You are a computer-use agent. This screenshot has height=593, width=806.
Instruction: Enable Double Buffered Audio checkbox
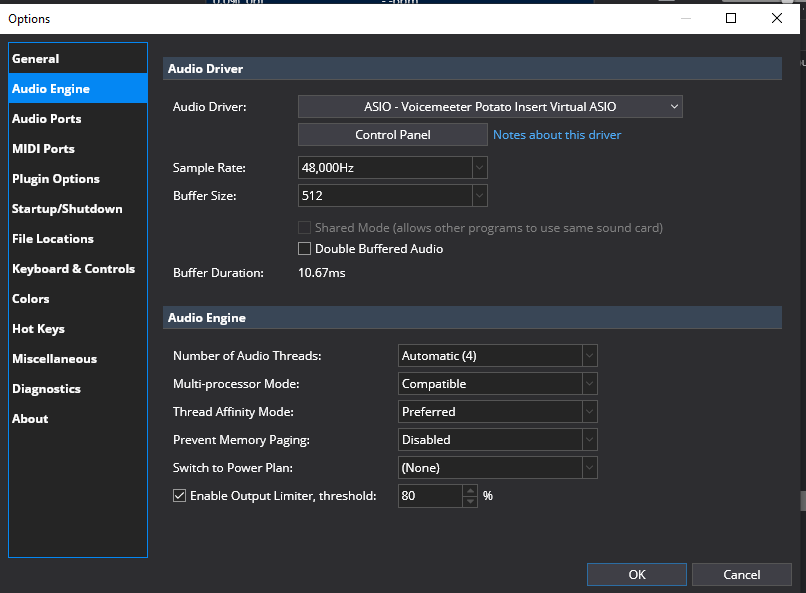pyautogui.click(x=305, y=249)
